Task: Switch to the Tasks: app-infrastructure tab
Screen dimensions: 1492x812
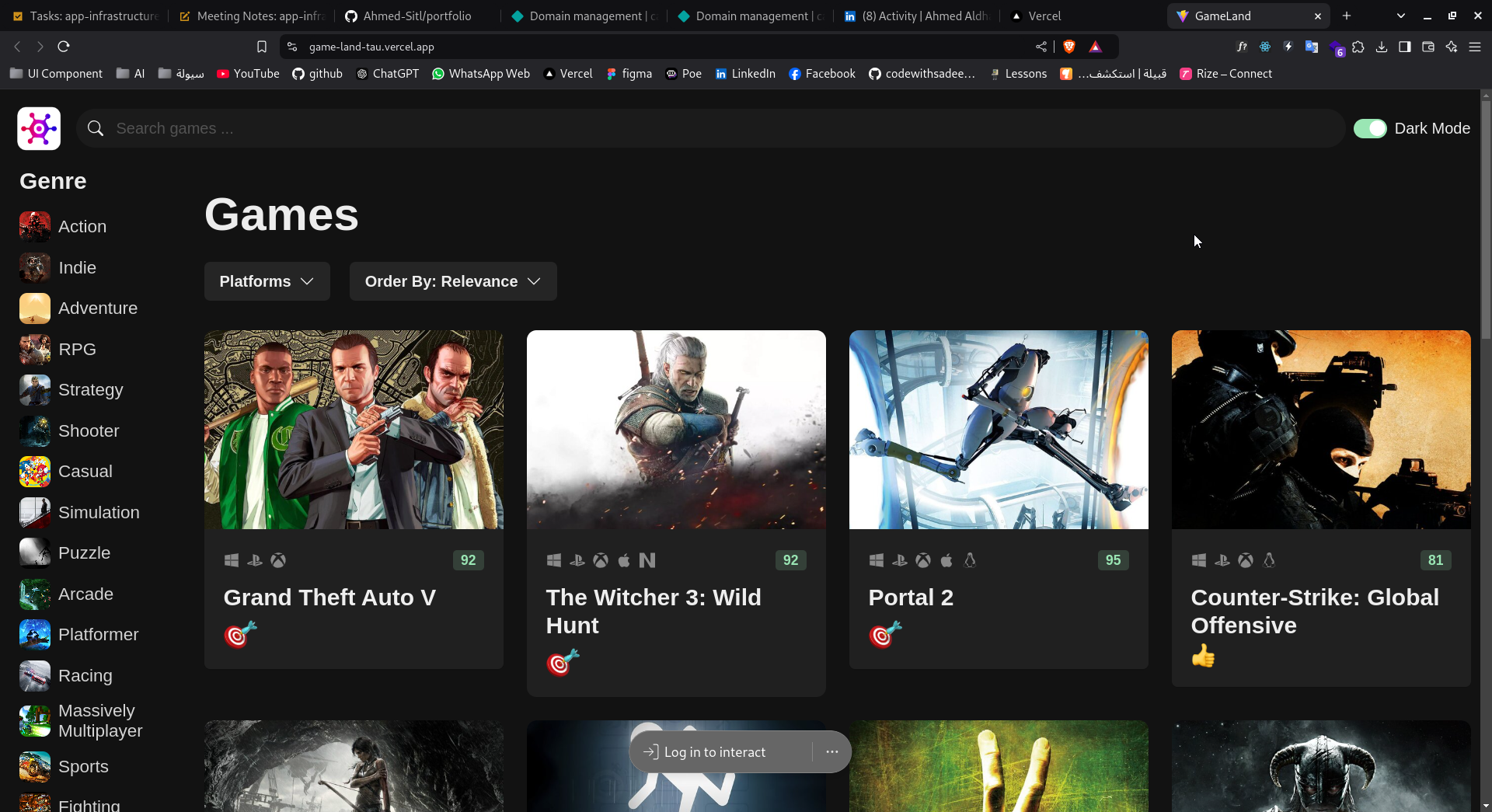Action: click(85, 16)
